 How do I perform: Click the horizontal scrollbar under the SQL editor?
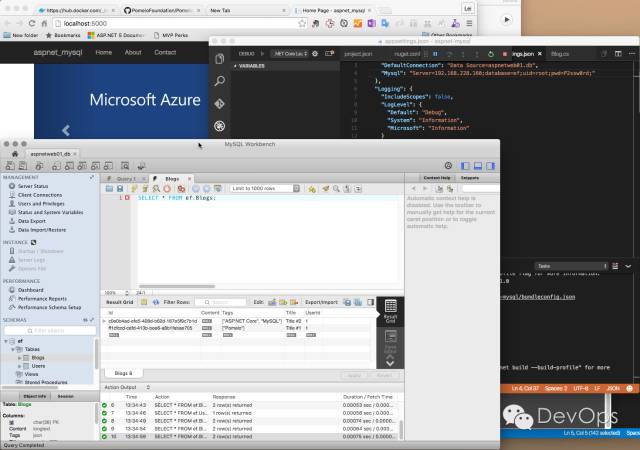(x=177, y=286)
